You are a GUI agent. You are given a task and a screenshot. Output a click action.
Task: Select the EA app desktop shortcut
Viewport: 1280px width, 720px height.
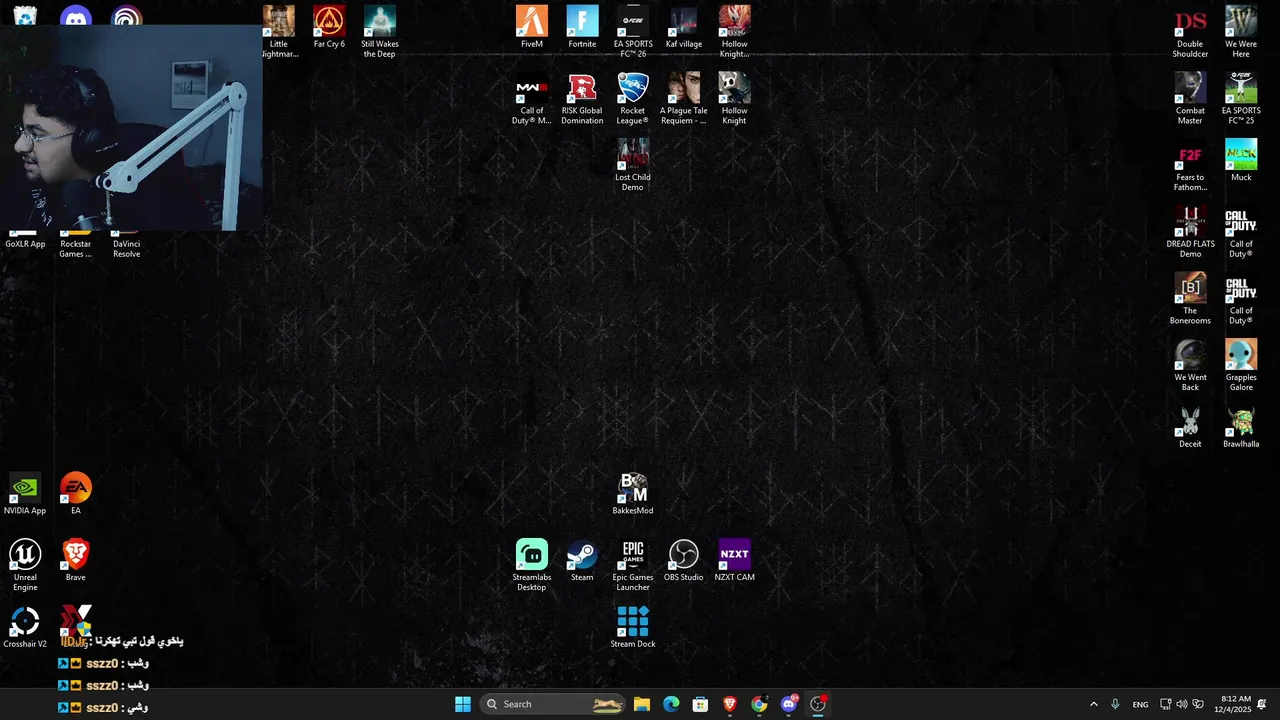76,494
